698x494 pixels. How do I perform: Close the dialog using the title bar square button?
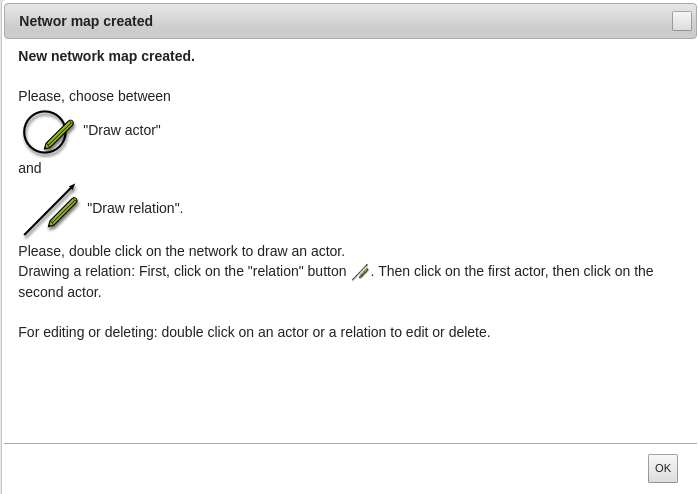(x=682, y=21)
